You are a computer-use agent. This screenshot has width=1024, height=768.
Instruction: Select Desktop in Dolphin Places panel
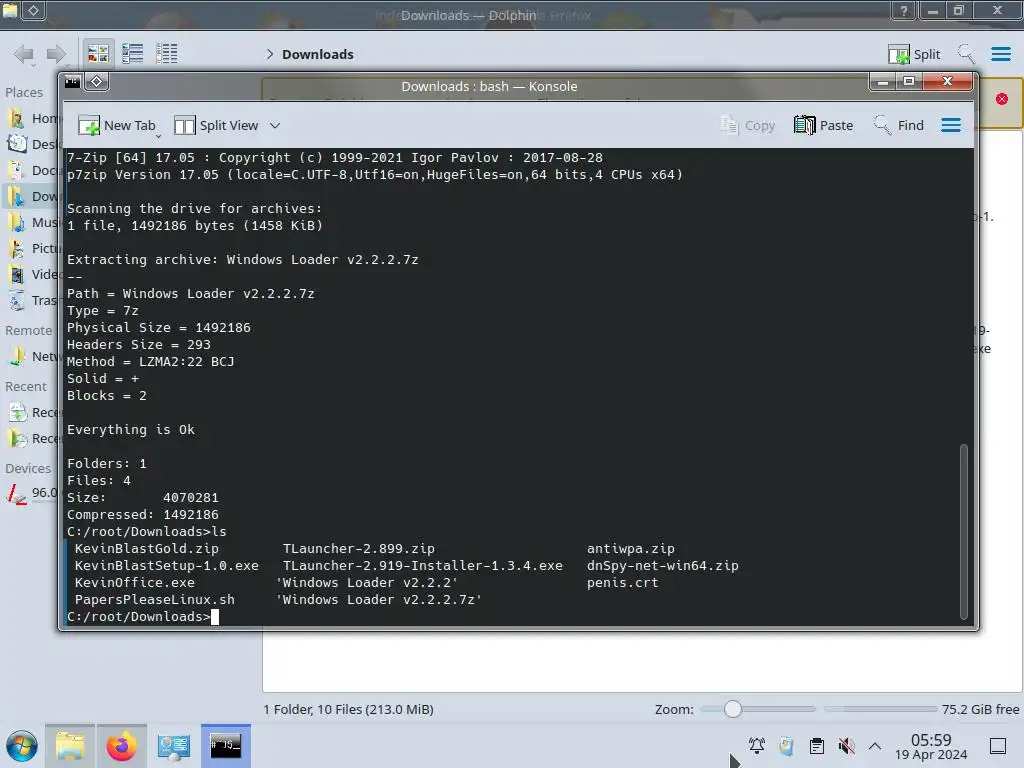tap(33, 144)
